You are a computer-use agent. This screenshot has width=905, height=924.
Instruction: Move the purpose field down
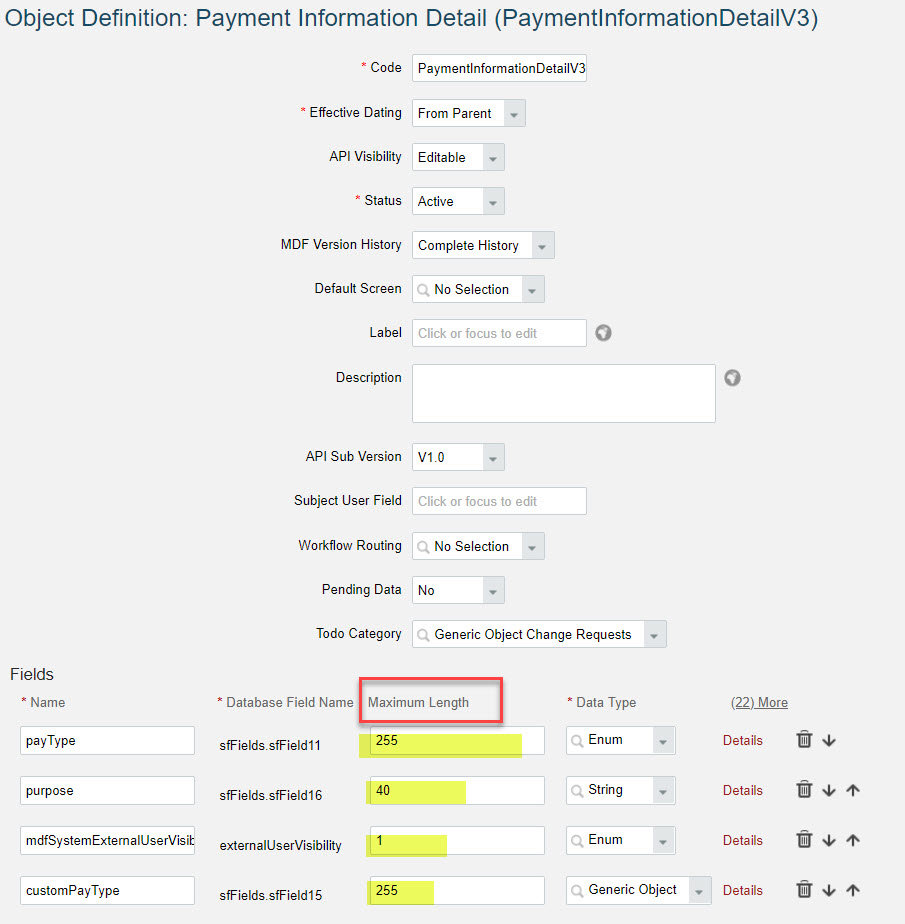click(829, 790)
